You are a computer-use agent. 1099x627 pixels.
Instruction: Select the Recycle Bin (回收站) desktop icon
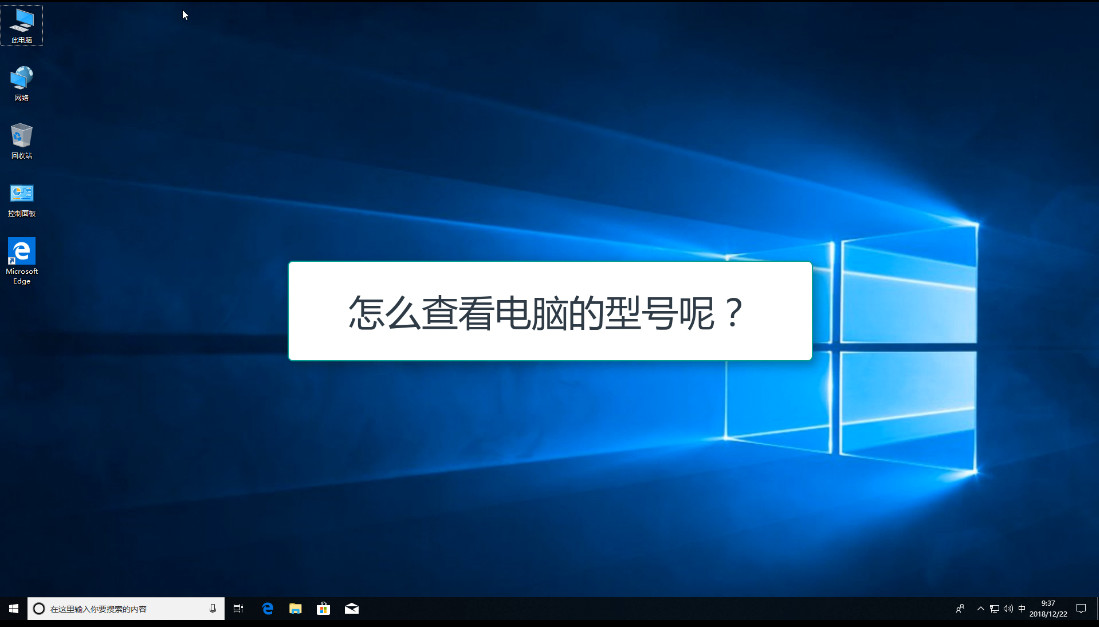click(21, 138)
